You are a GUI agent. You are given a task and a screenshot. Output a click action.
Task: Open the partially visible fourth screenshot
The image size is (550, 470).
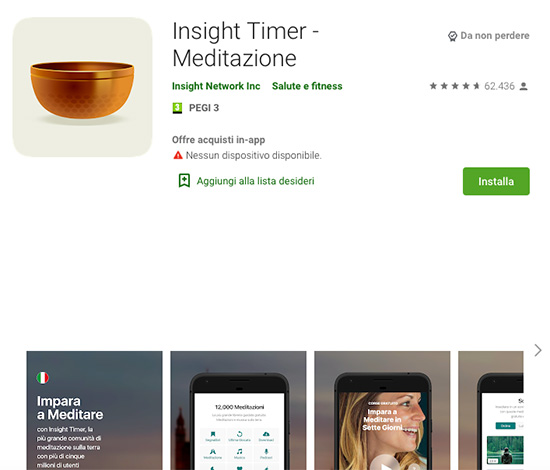(x=491, y=410)
